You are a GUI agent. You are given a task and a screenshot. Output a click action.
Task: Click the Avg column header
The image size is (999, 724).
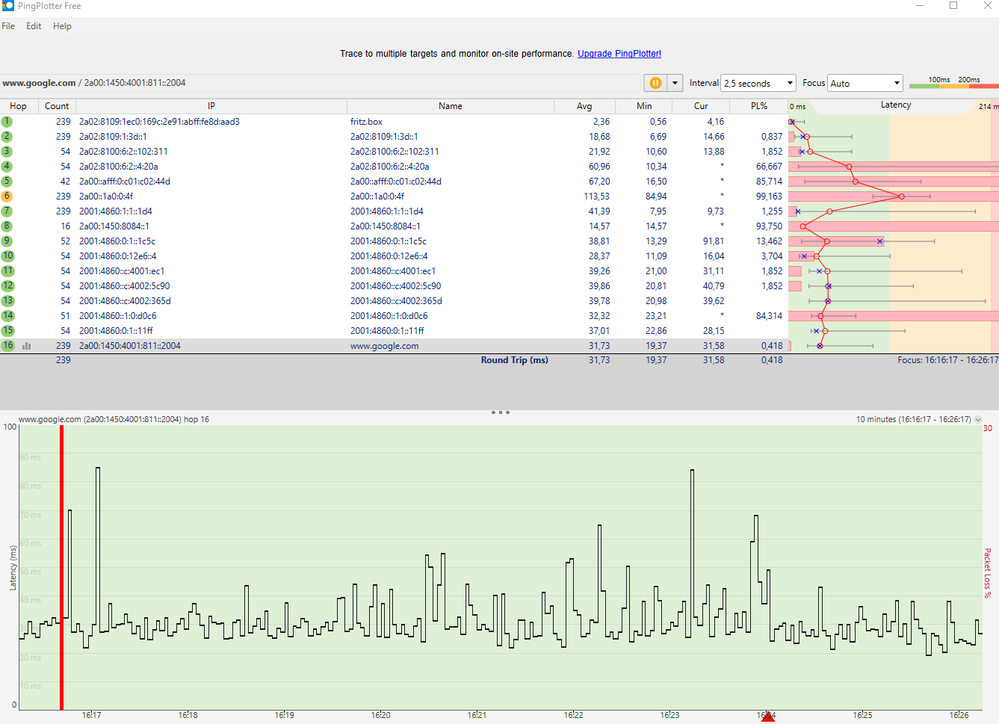coord(584,106)
